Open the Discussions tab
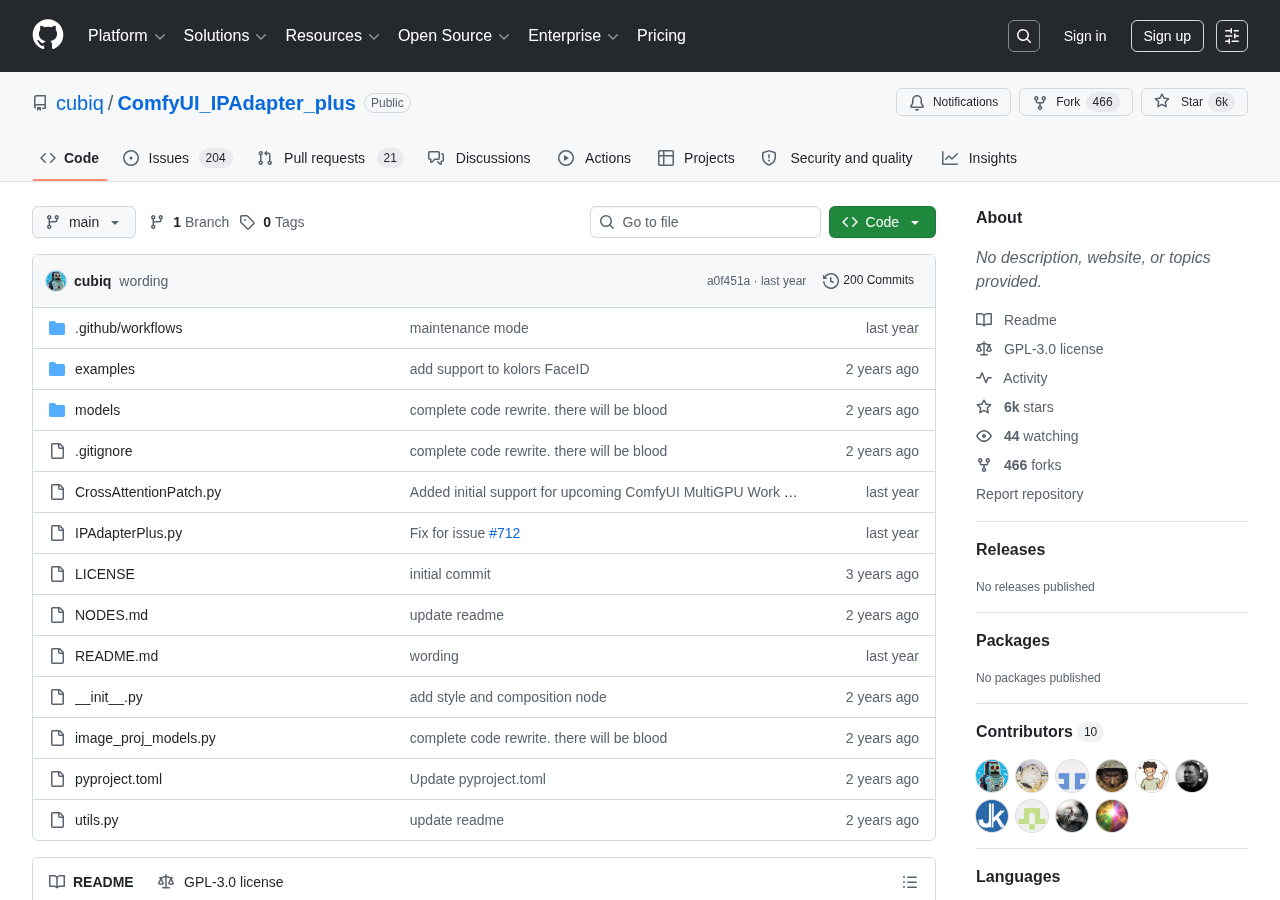 click(x=479, y=158)
